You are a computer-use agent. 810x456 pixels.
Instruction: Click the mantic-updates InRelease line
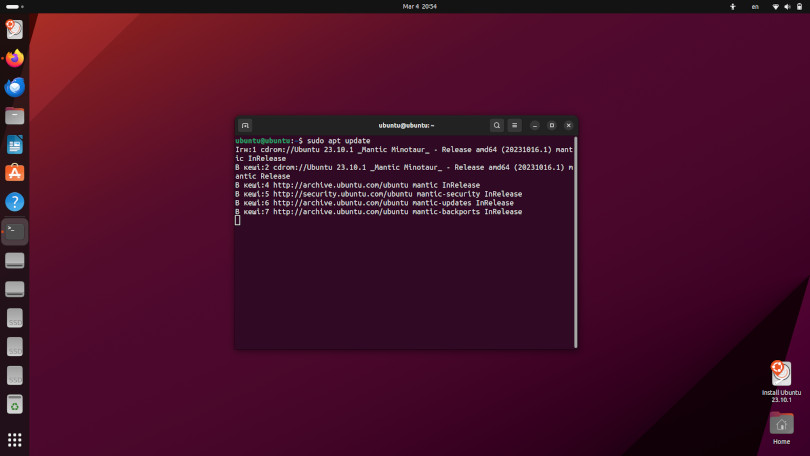tap(375, 203)
